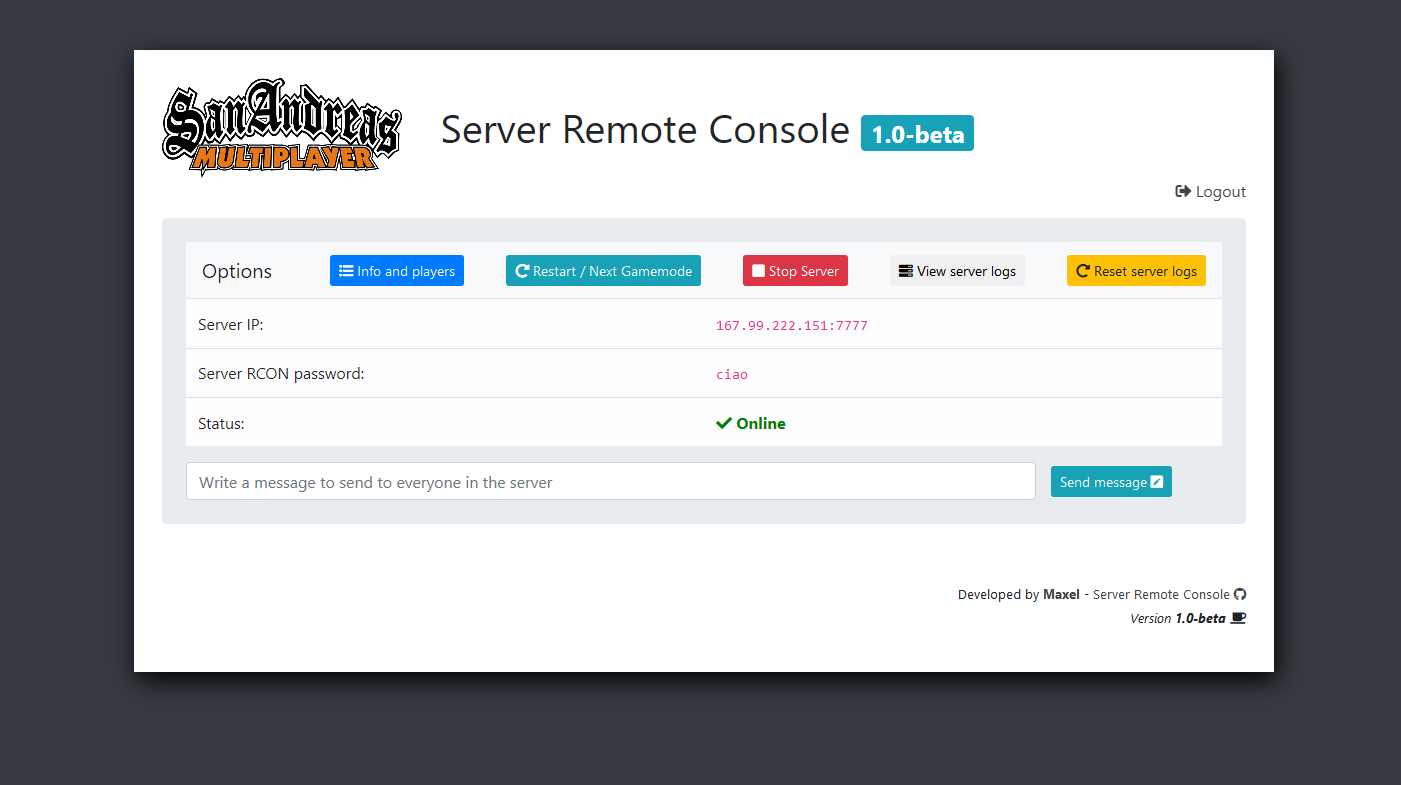Click the pencil icon on Send message
Image resolution: width=1401 pixels, height=785 pixels.
(1157, 482)
